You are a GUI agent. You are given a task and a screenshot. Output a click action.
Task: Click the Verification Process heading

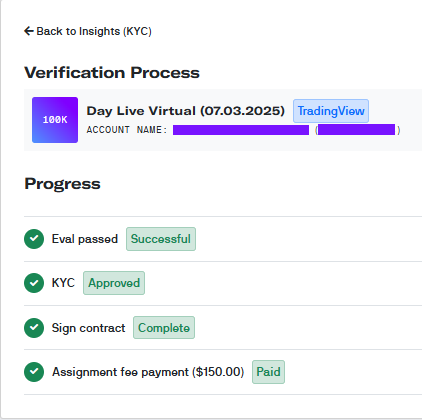(112, 73)
